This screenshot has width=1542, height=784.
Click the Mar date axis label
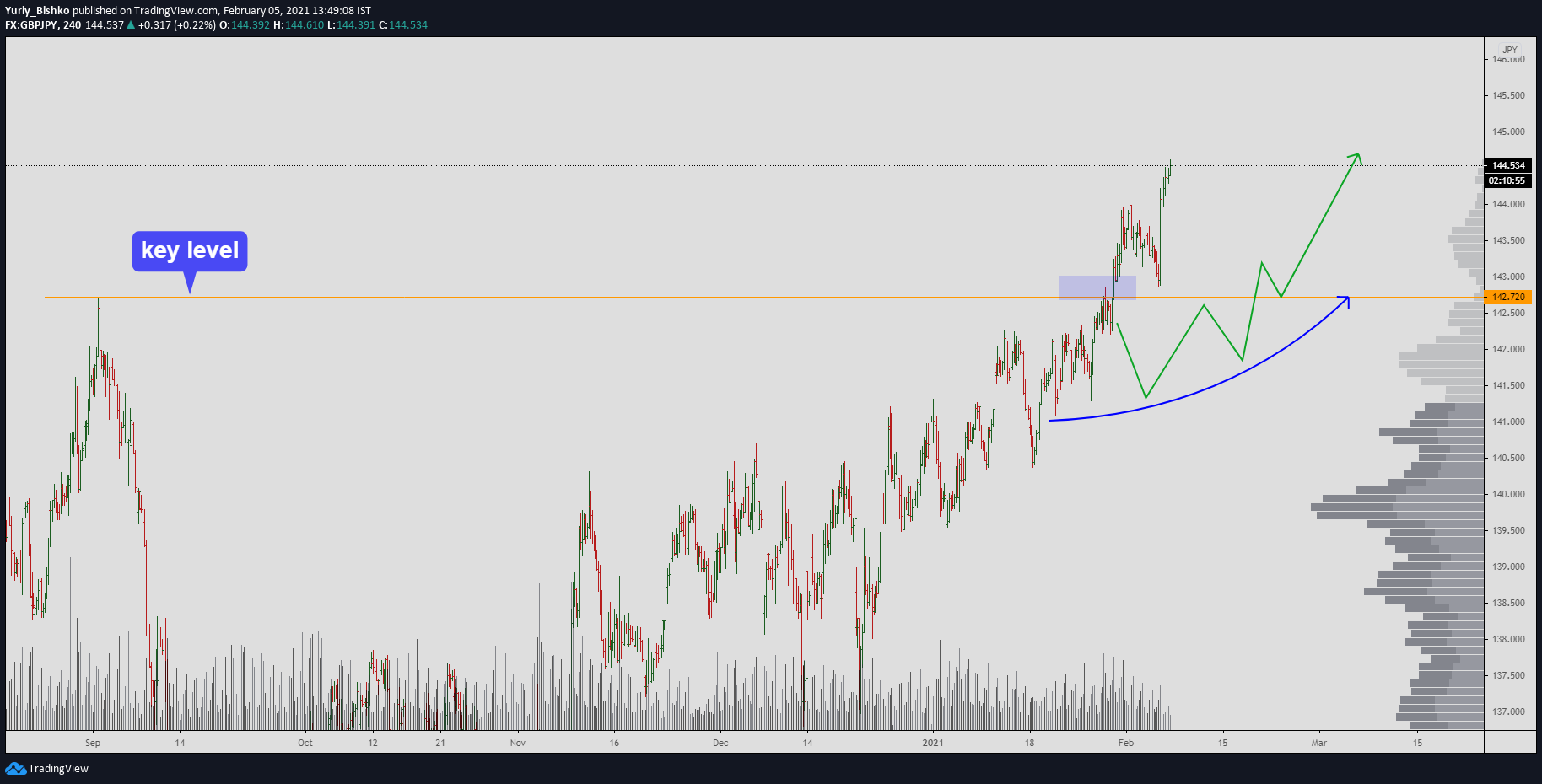pos(1319,743)
